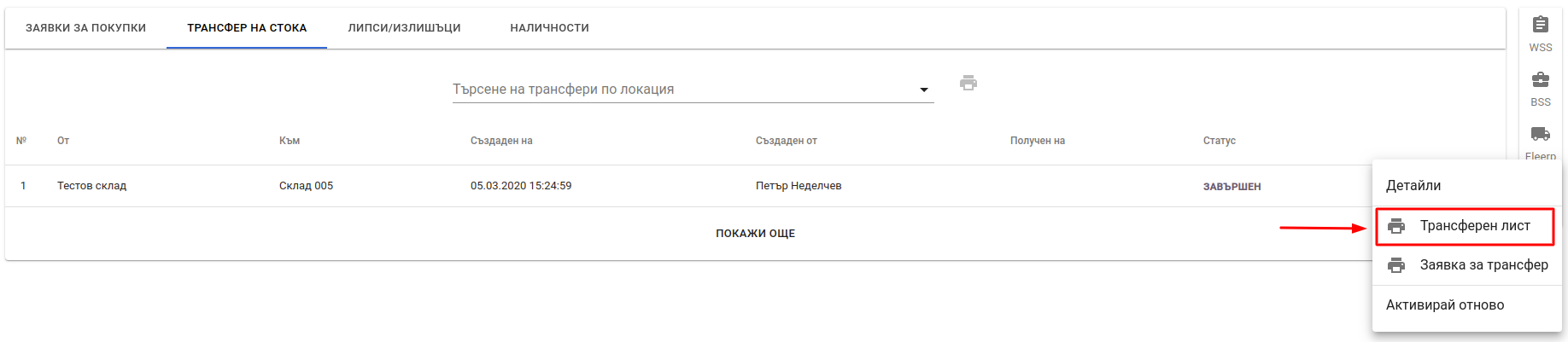
Task: Click the Покажи още button
Action: click(756, 234)
